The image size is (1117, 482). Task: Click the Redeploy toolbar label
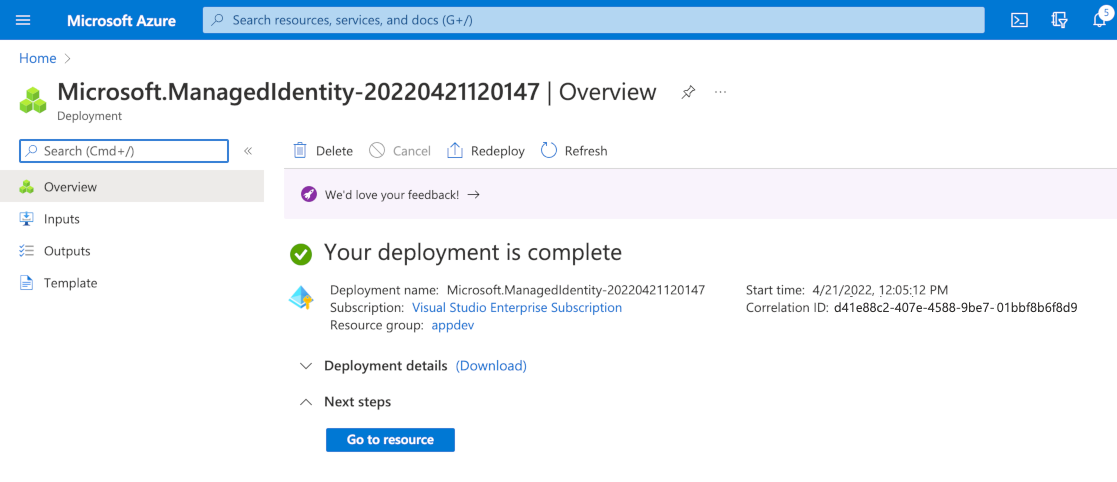(498, 151)
